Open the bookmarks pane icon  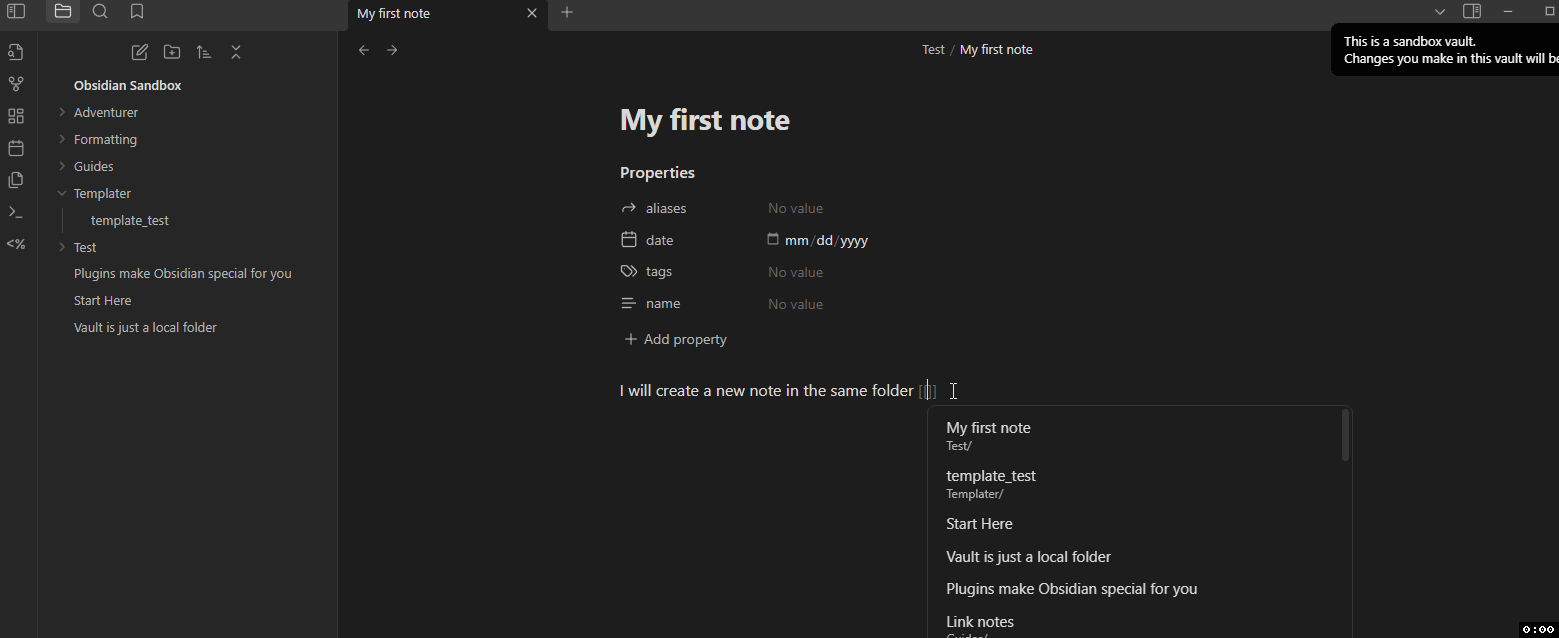[x=137, y=12]
